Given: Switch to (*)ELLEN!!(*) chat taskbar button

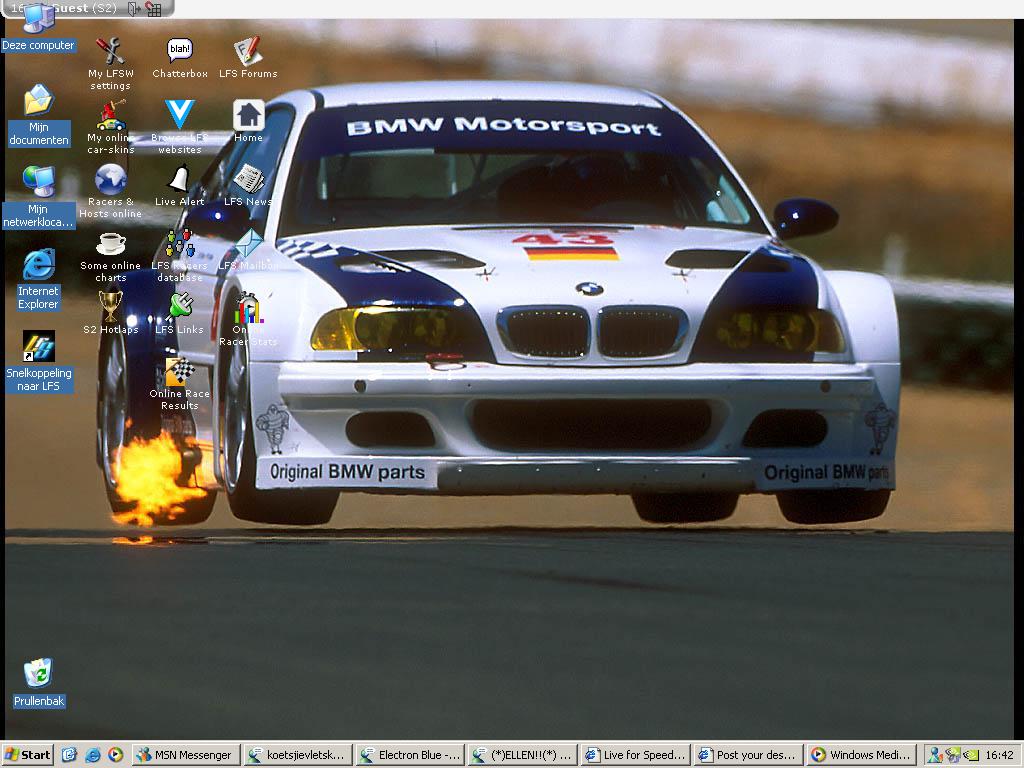Looking at the screenshot, I should pos(522,755).
